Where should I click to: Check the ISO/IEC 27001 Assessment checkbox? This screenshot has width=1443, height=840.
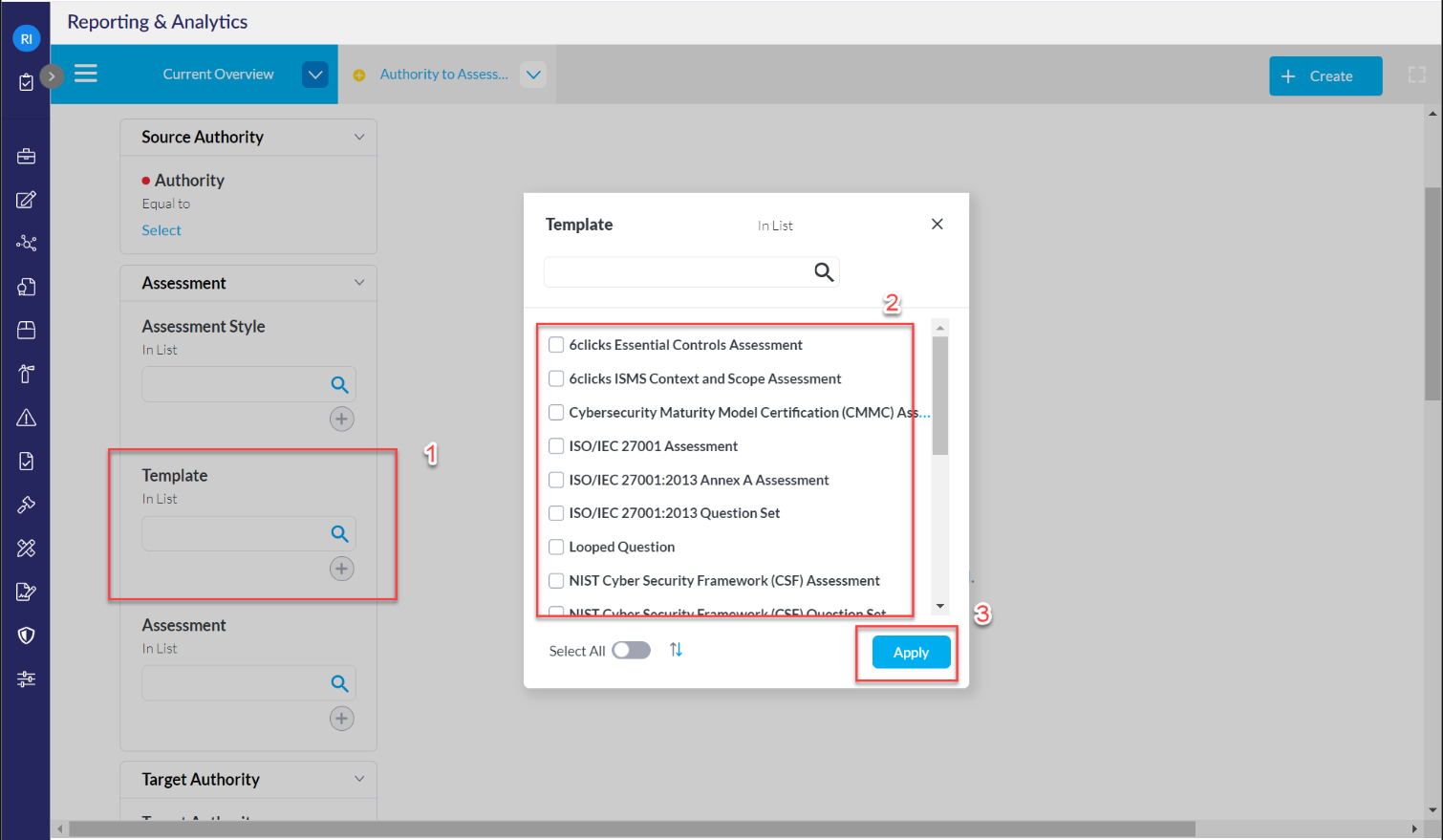tap(556, 445)
